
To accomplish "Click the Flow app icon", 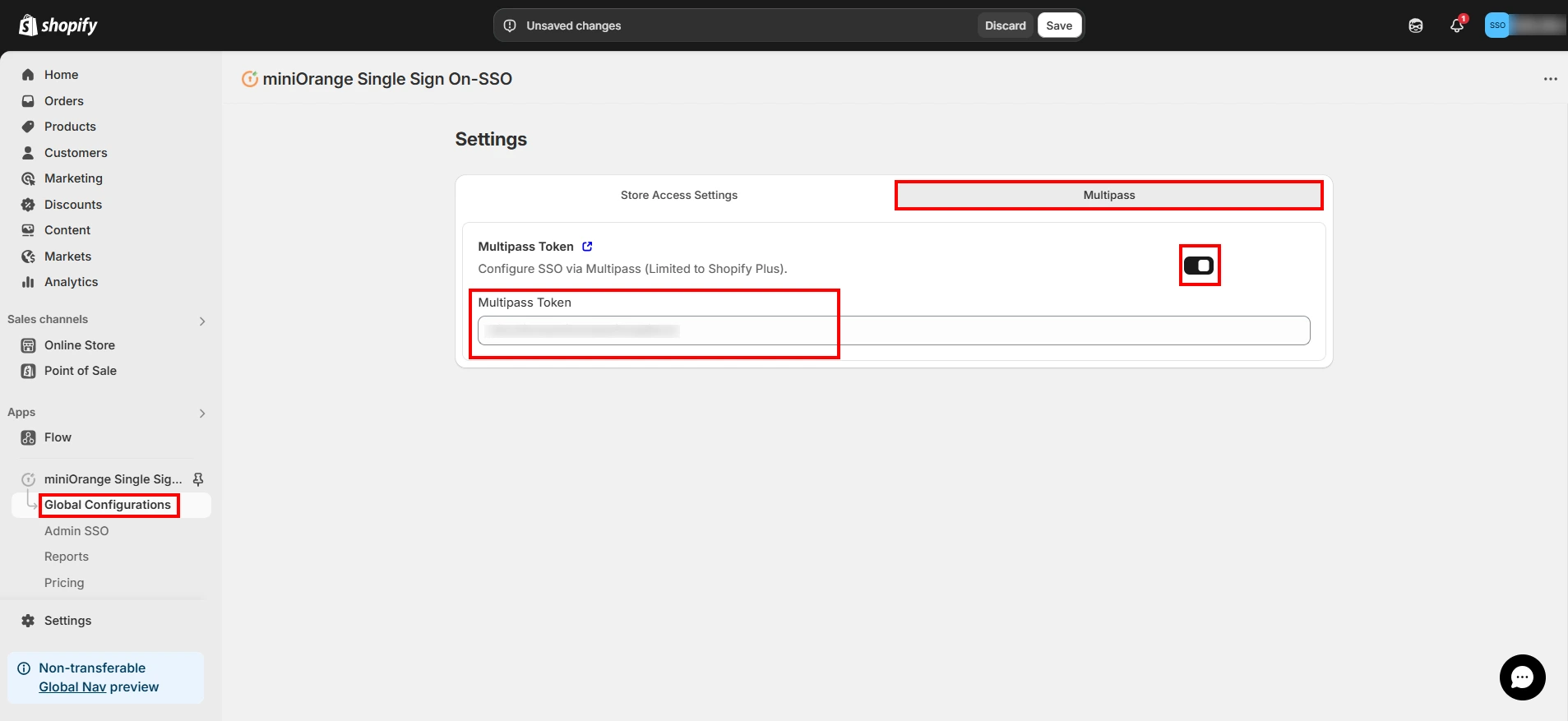I will pos(28,437).
